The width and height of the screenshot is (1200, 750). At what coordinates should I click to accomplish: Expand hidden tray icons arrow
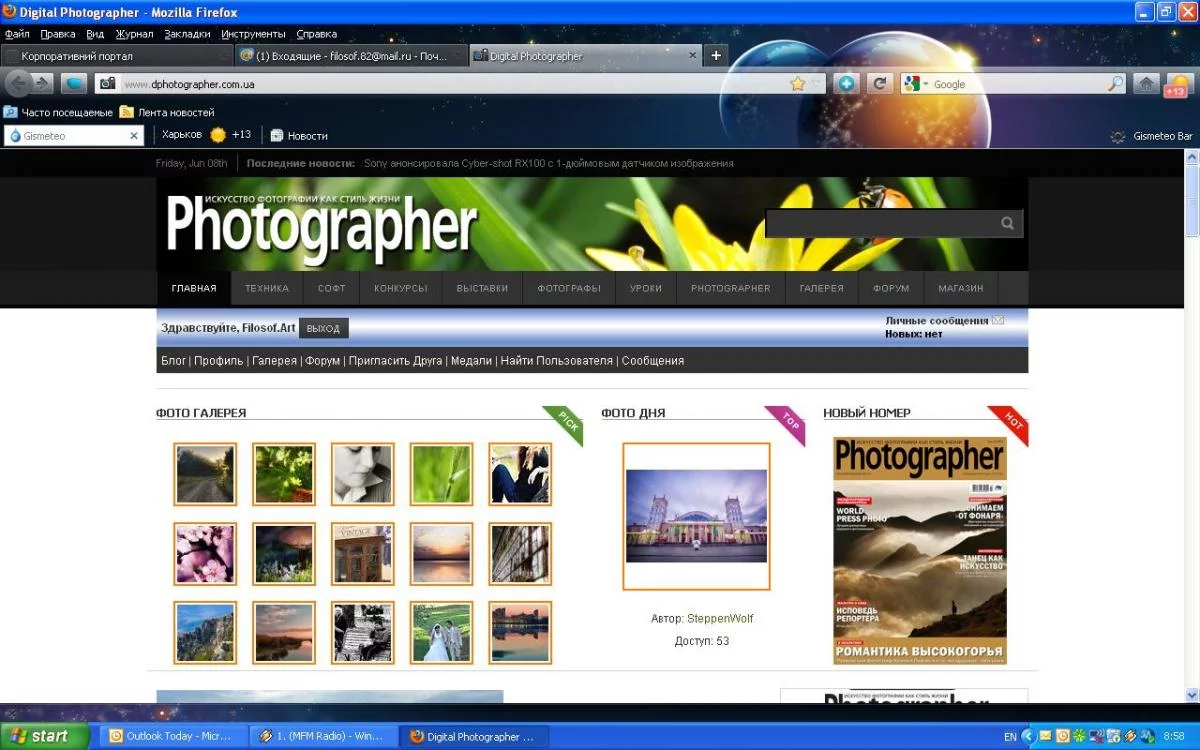(1028, 736)
